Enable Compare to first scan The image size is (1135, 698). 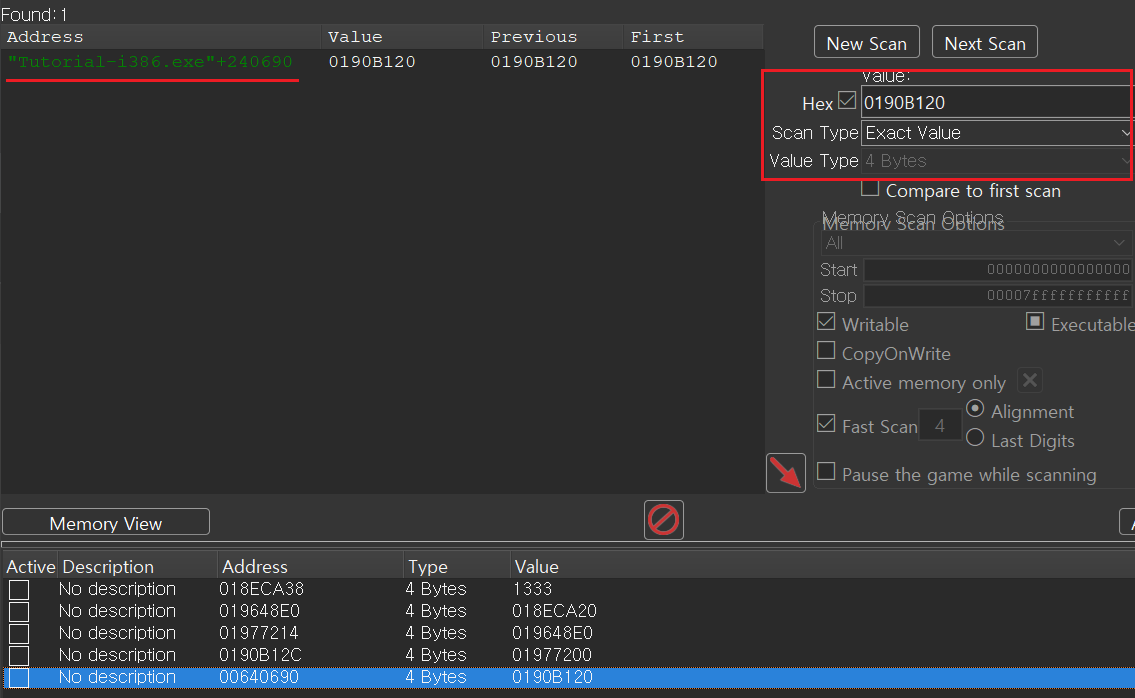coord(870,189)
